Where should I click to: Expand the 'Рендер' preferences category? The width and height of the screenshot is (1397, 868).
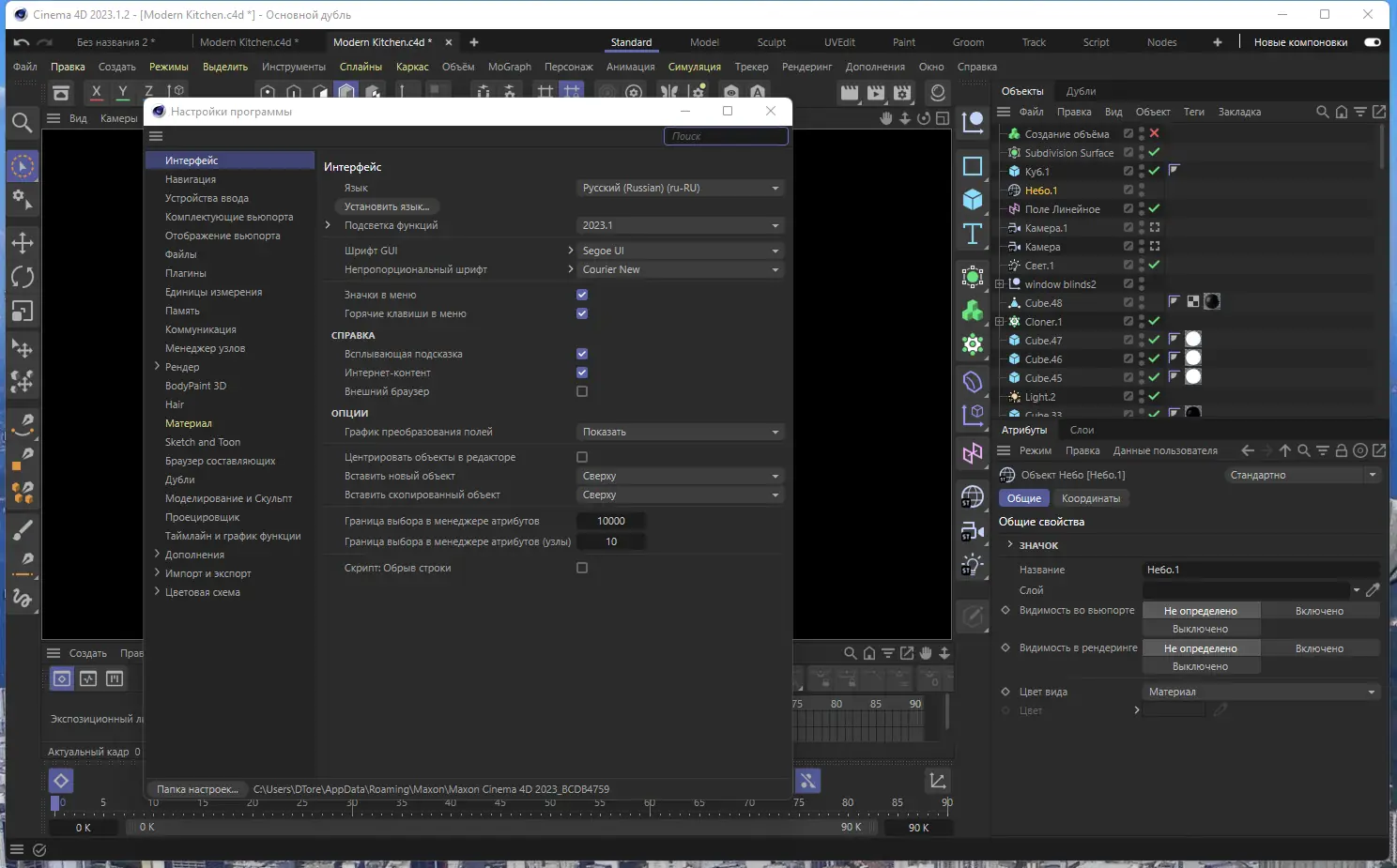pos(157,367)
